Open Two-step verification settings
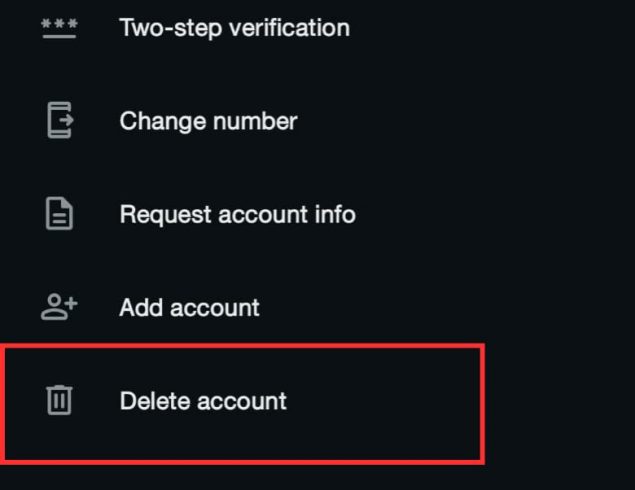 point(234,28)
